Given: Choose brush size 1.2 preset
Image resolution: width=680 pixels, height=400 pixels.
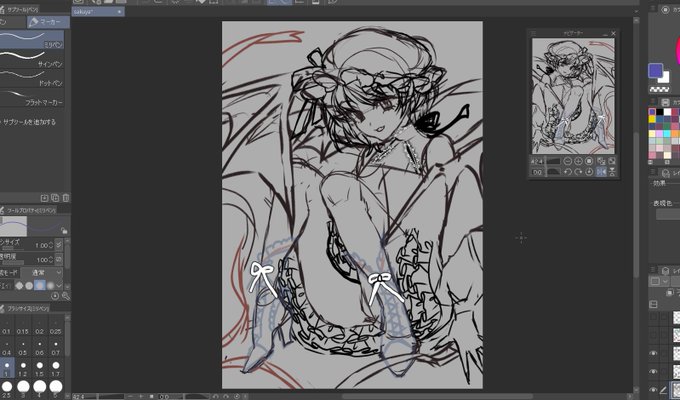Looking at the screenshot, I should [x=23, y=368].
